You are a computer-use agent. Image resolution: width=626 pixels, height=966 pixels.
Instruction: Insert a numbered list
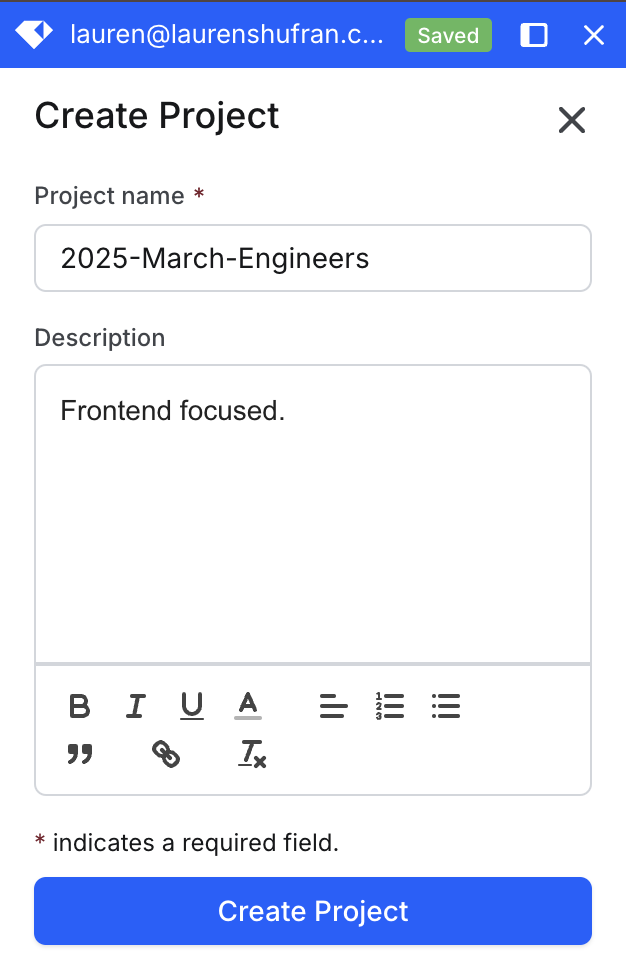click(x=389, y=706)
